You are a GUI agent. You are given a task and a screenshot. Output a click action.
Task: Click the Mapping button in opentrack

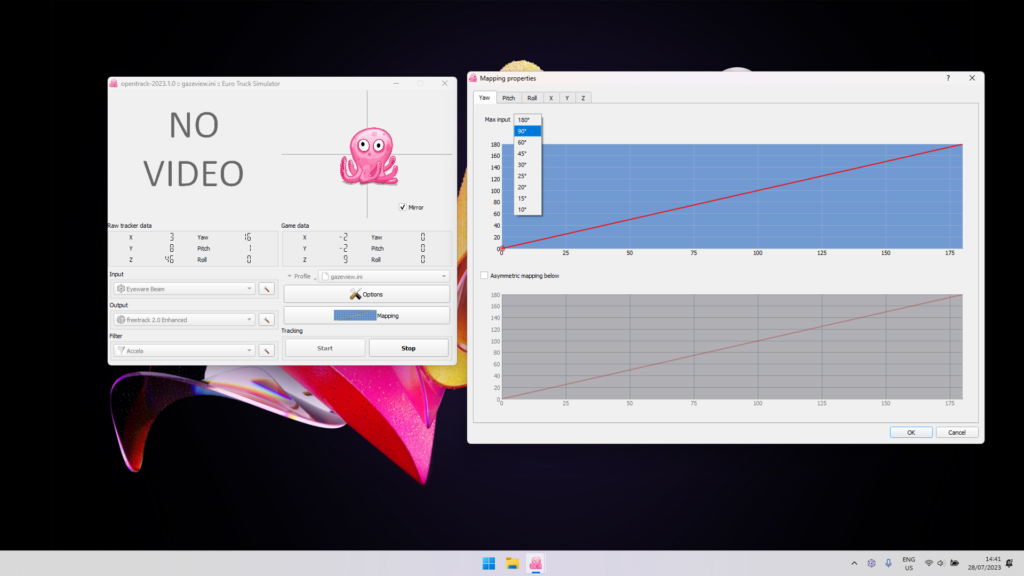pos(366,315)
